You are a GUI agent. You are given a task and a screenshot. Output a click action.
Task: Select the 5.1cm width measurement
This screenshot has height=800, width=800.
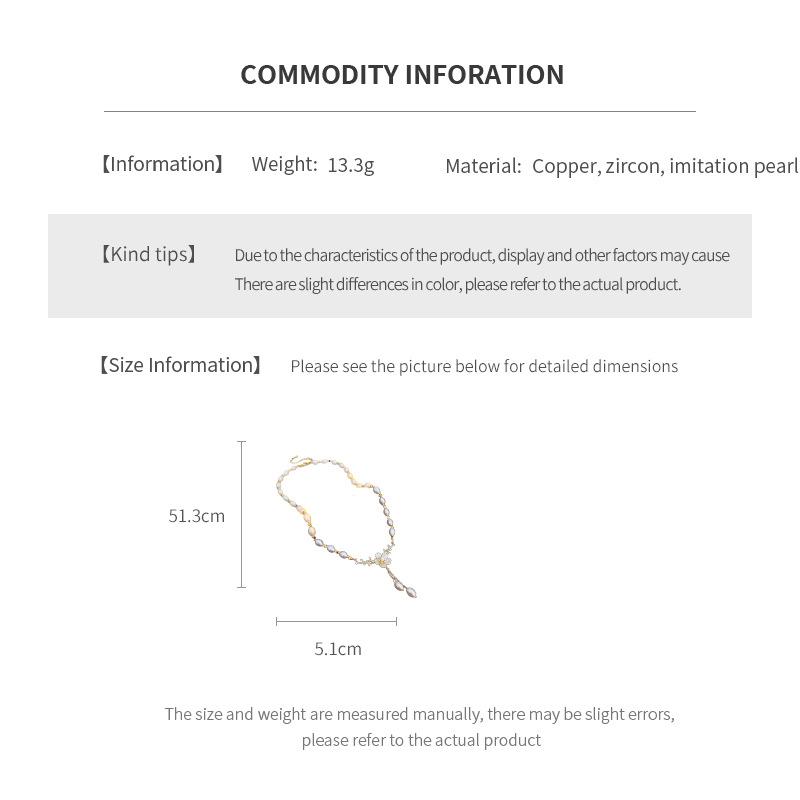pyautogui.click(x=338, y=649)
